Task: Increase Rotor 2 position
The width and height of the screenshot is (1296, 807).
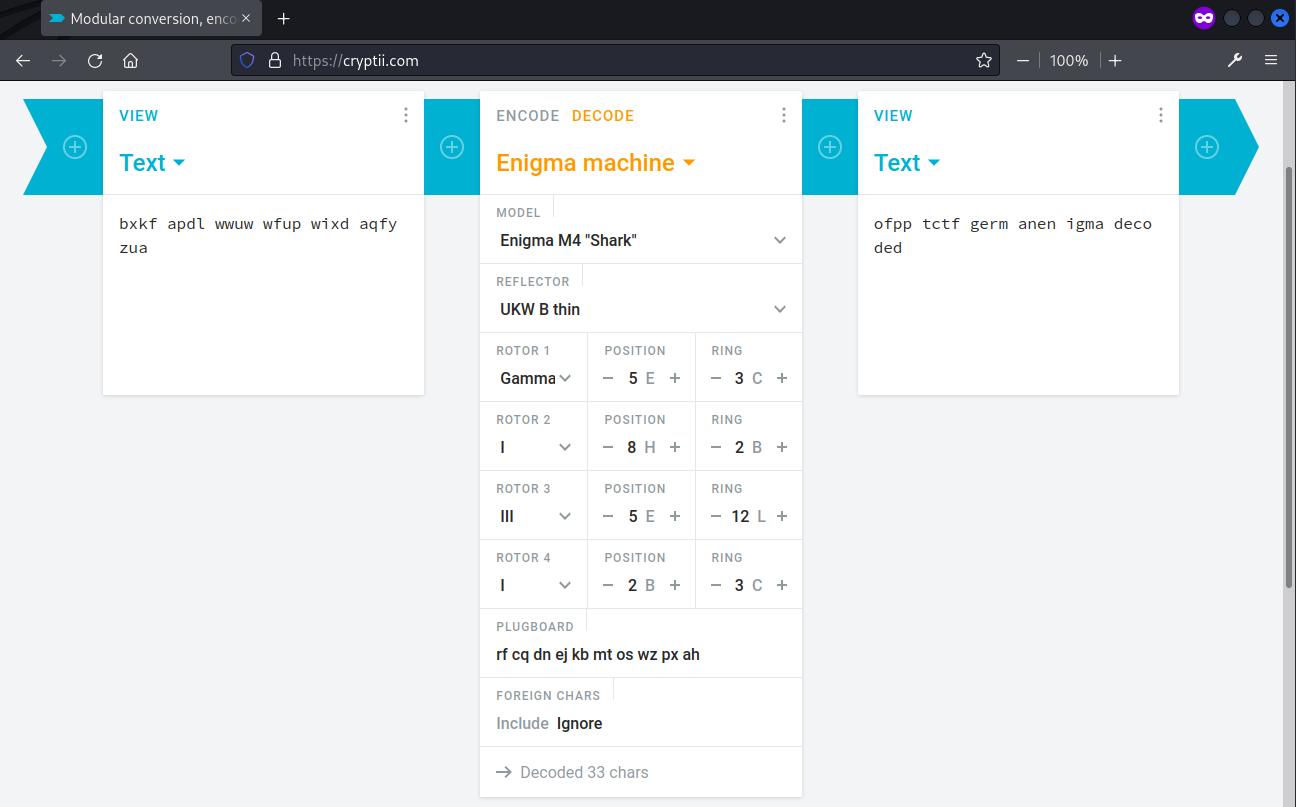Action: tap(675, 447)
